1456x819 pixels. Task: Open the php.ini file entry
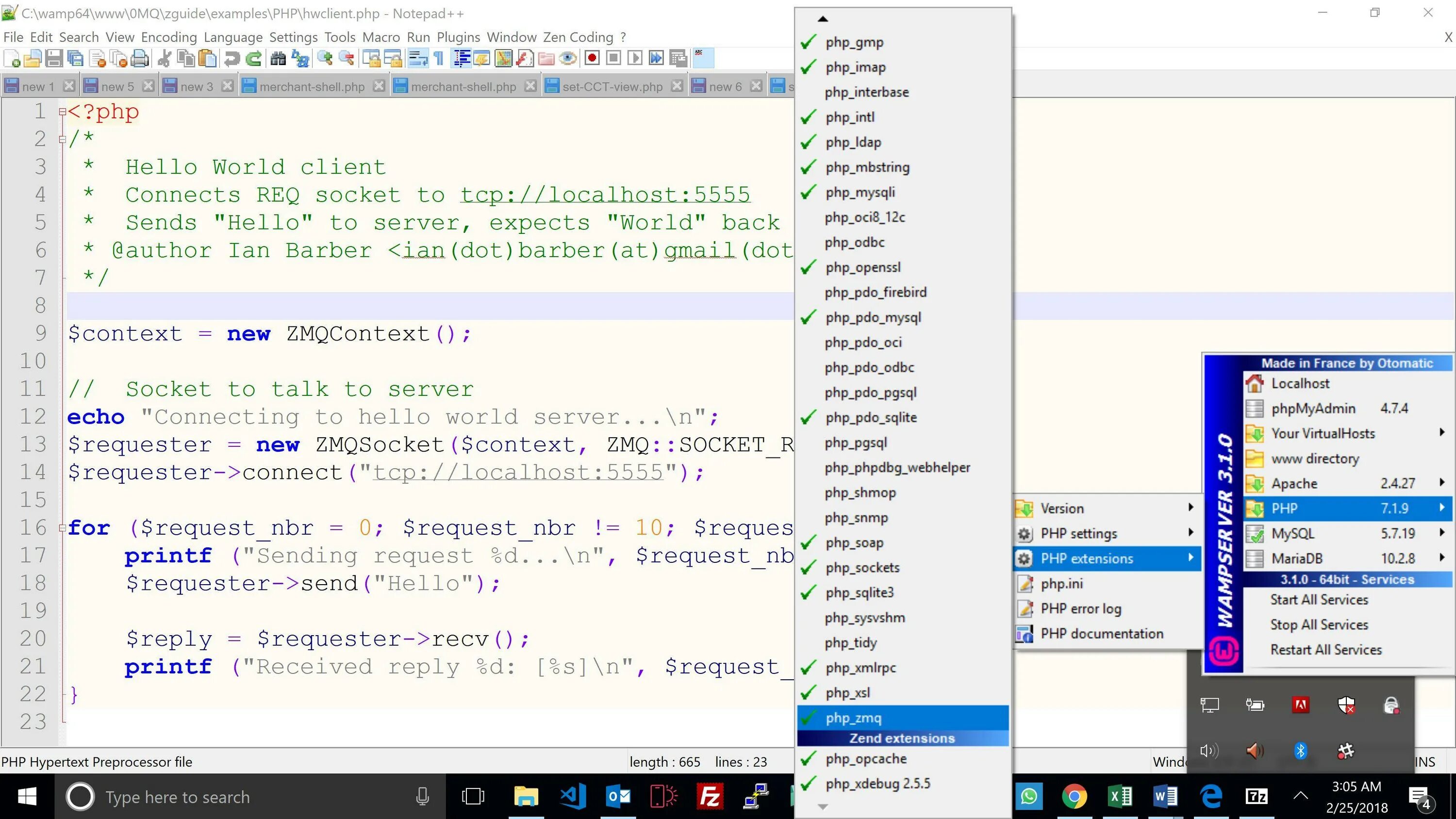[x=1061, y=583]
